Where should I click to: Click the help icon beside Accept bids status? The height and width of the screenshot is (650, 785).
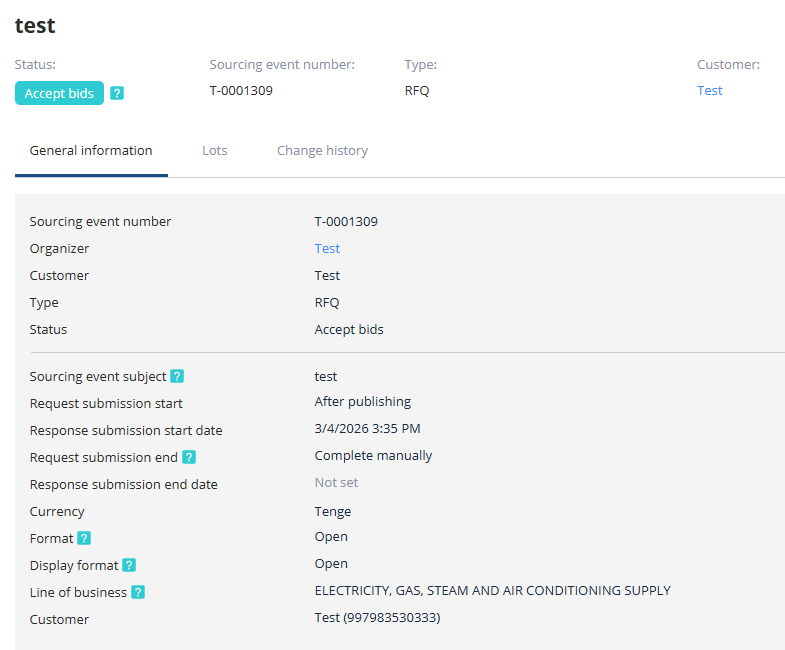coord(117,94)
